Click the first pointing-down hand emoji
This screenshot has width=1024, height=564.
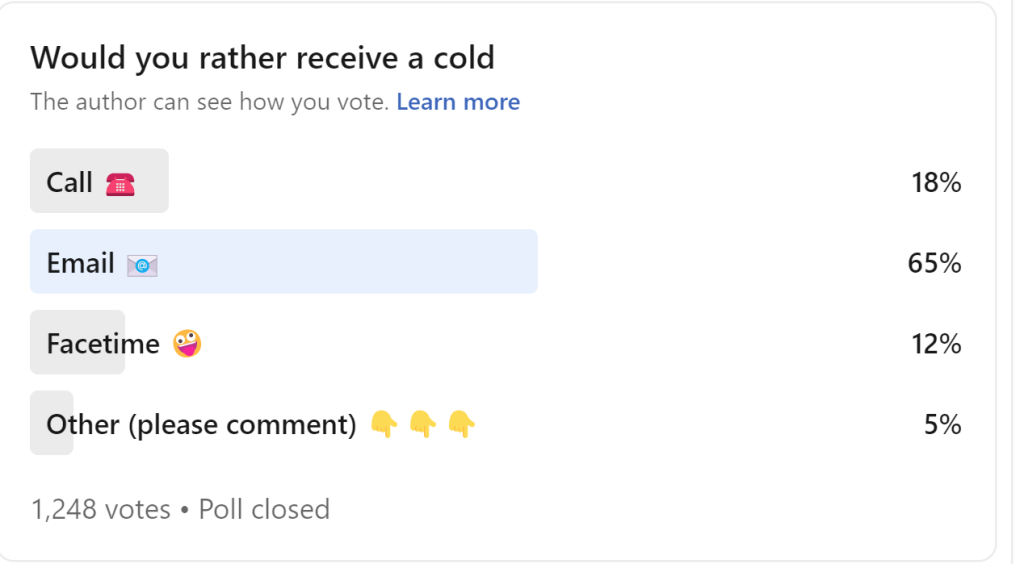point(384,424)
